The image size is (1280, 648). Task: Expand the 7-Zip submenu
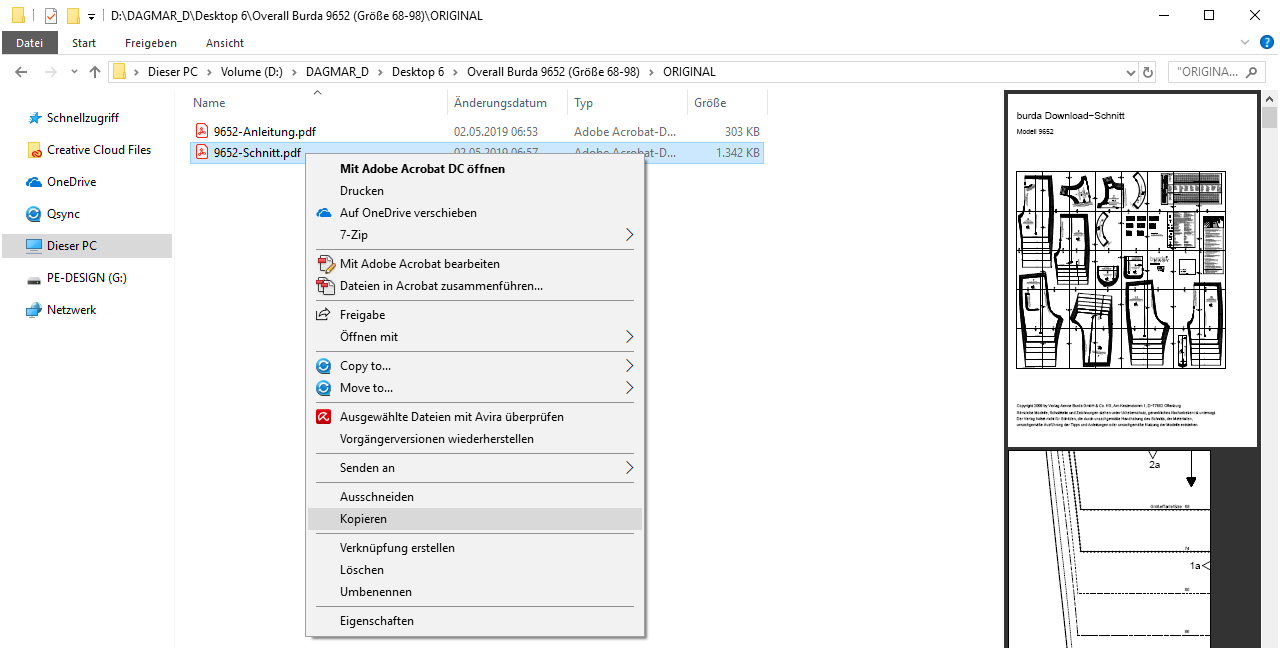tap(629, 235)
